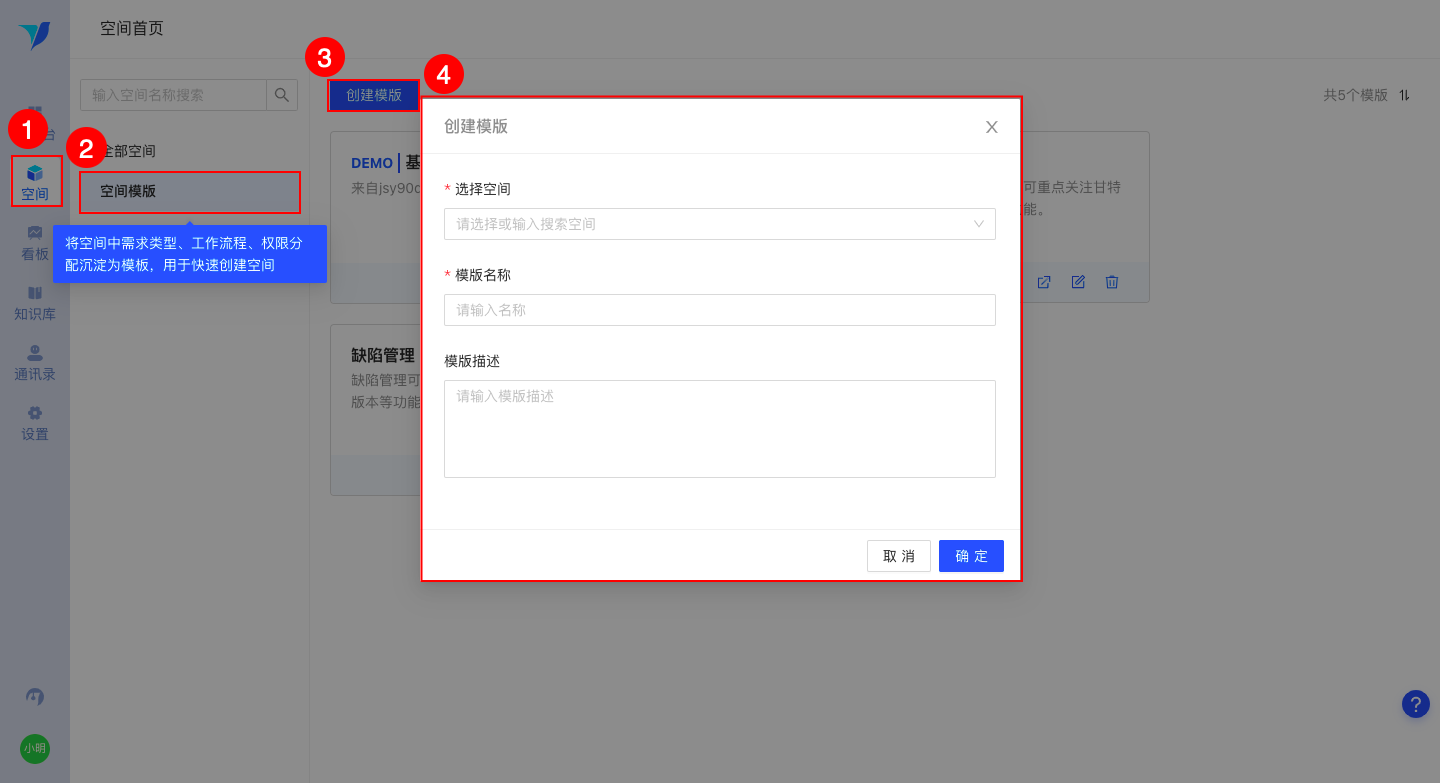Focus the 模版名称 name input field
This screenshot has width=1440, height=783.
coord(720,310)
